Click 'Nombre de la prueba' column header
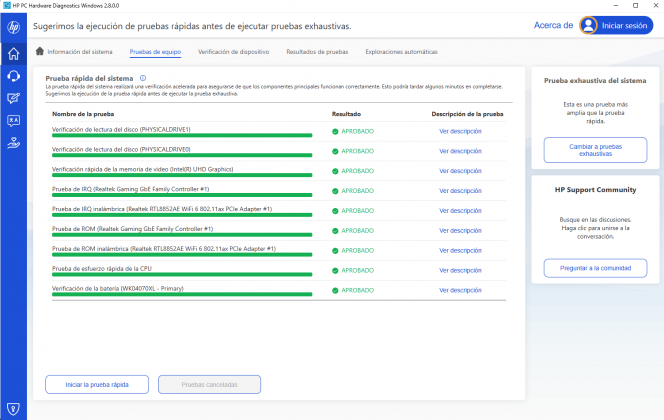This screenshot has height=420, width=664. [83, 114]
